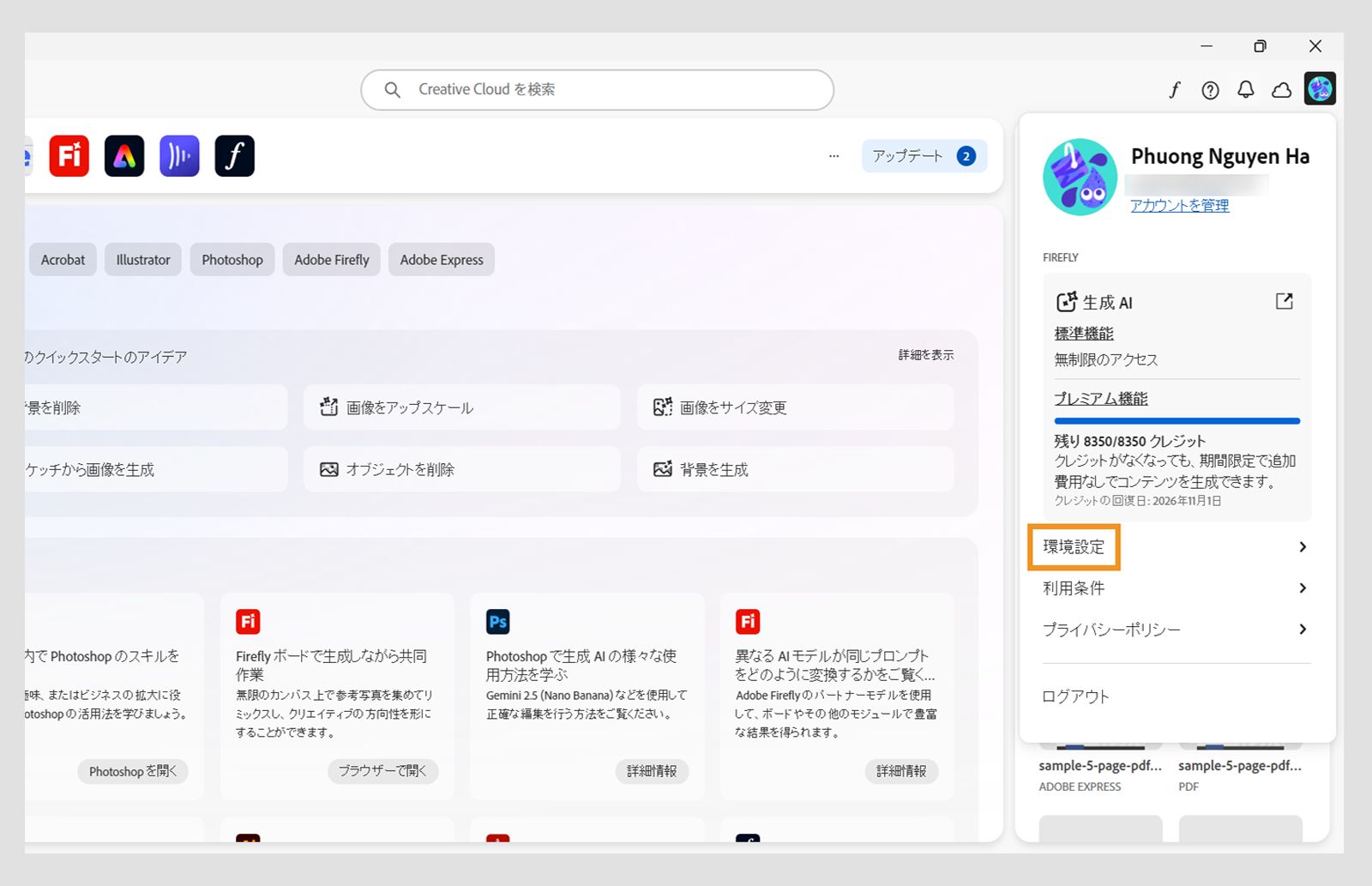Expand 環境設定 with its chevron arrow
Screen dimensions: 1372x886
pos(1303,547)
